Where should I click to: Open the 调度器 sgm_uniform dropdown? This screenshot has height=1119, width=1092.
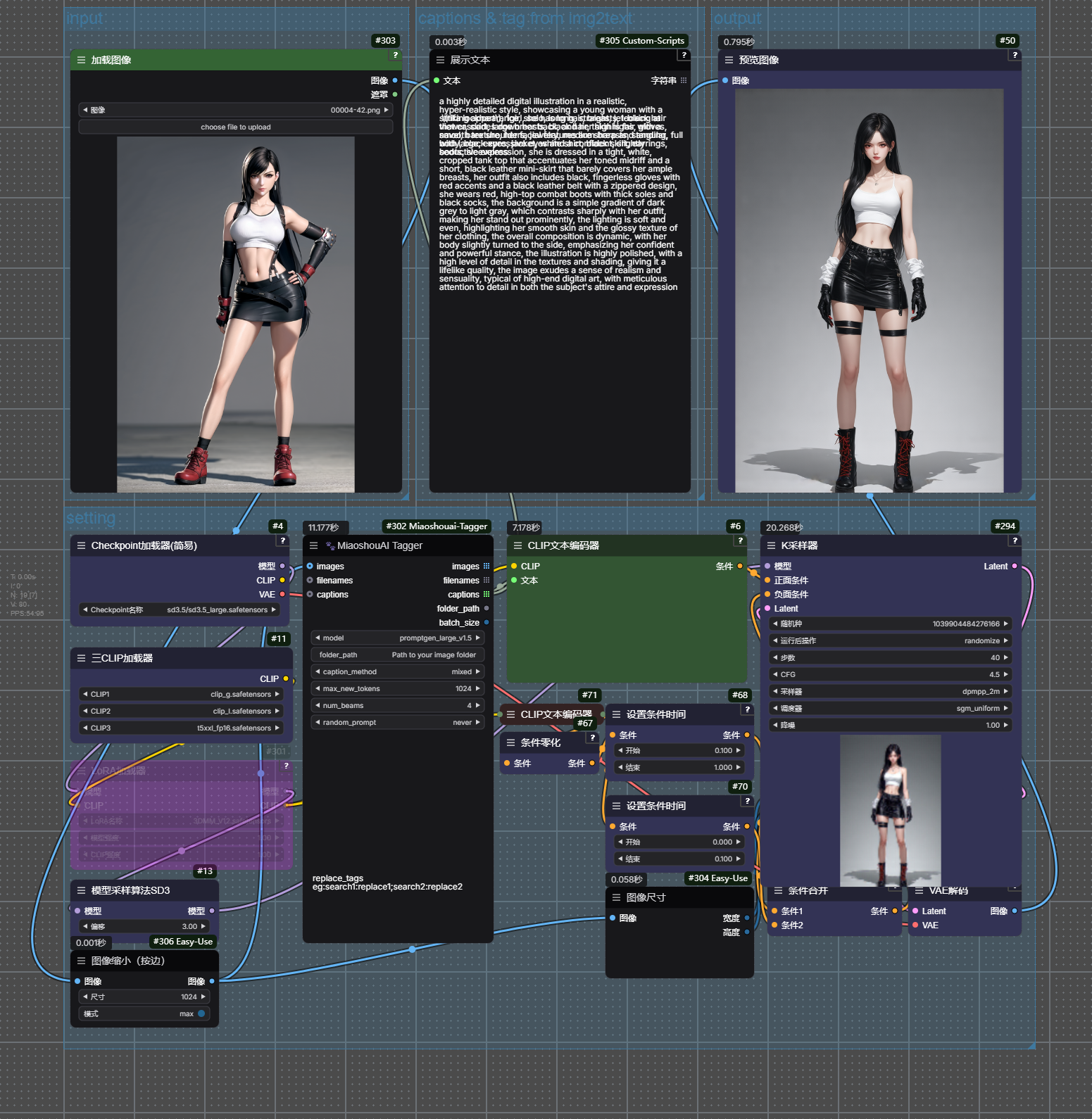(x=891, y=709)
